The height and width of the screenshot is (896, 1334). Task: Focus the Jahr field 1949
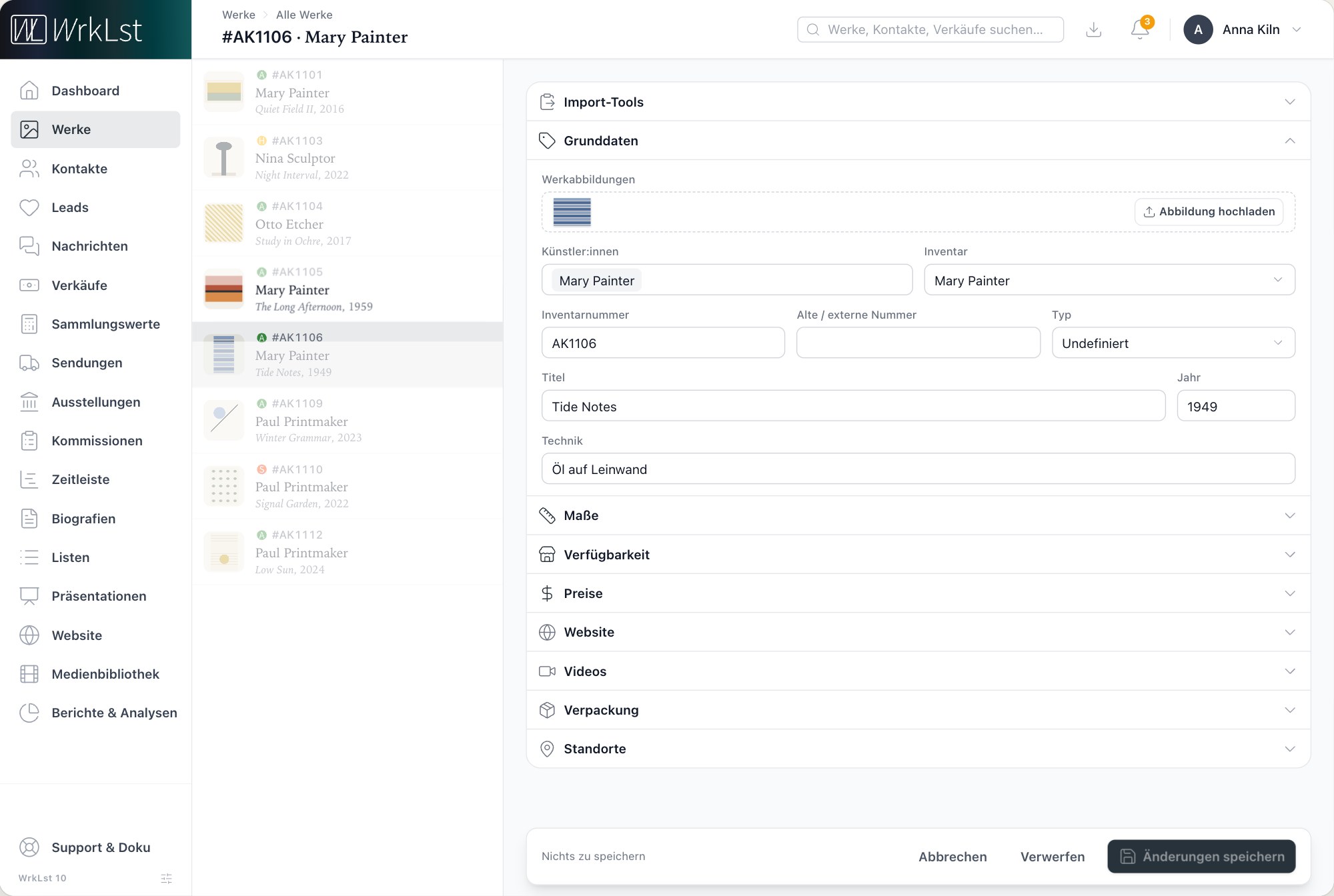click(x=1236, y=406)
